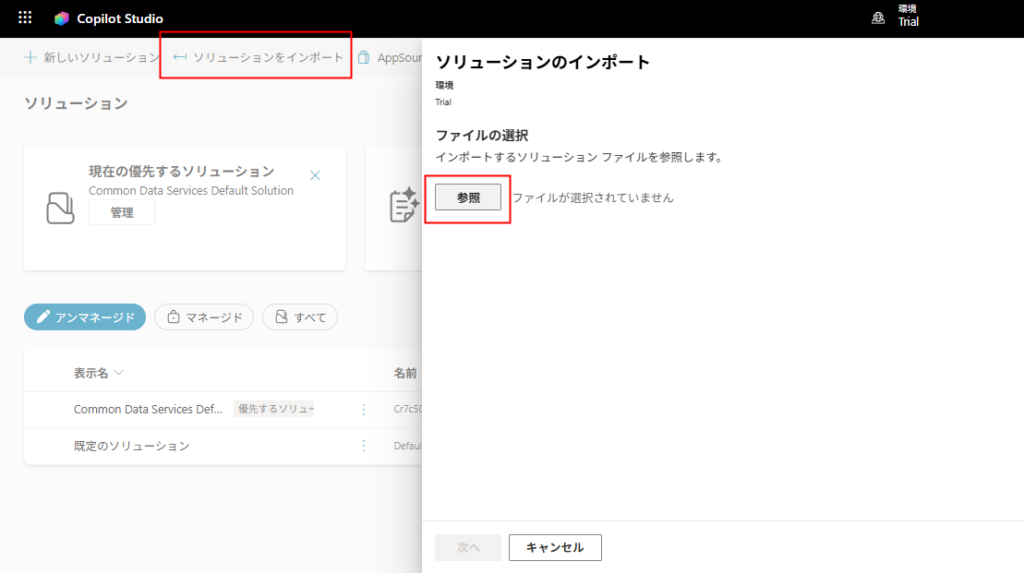Screen dimensions: 1024x573
Task: Click the キャンセル button
Action: 554,547
